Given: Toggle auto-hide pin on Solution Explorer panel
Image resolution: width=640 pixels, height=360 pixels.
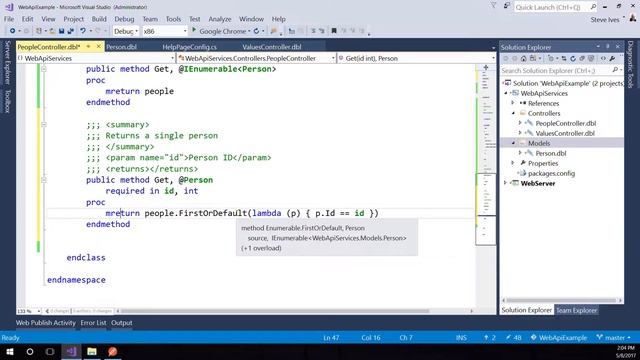Looking at the screenshot, I should (608, 47).
